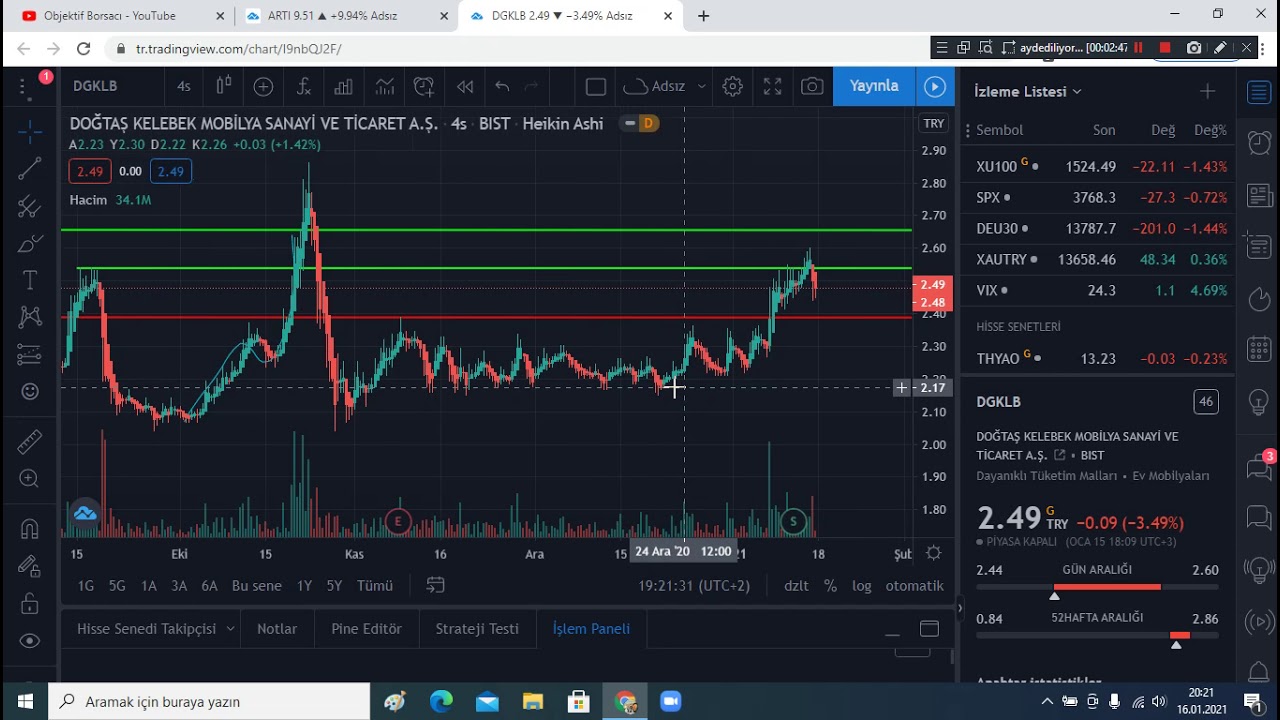Image resolution: width=1280 pixels, height=720 pixels.
Task: Open go-to-date calendar icon
Action: [x=435, y=585]
